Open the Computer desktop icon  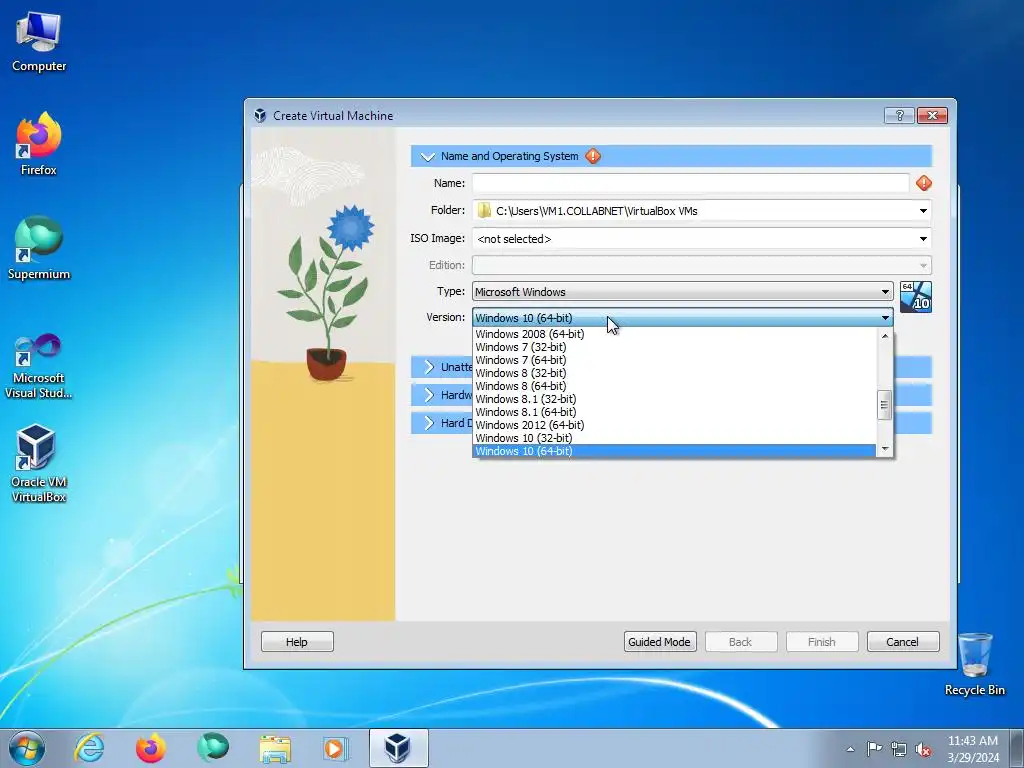click(39, 42)
